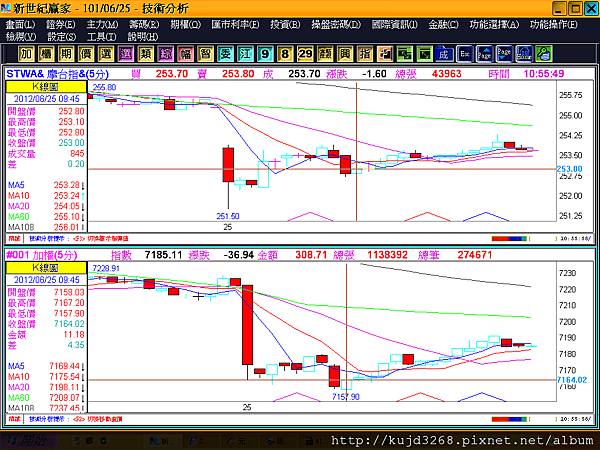The image size is (600, 450).
Task: Click the 期 (futures) toolbar icon
Action: [66, 54]
